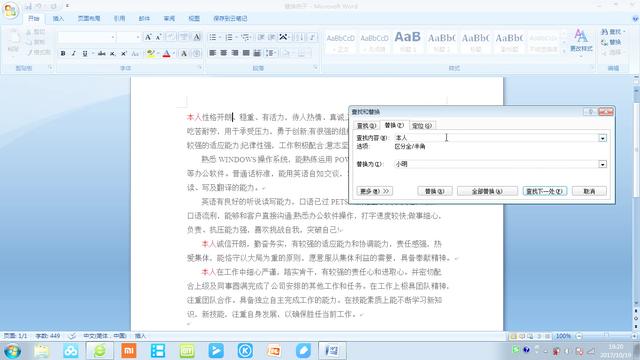Toggle Italic formatting in the ribbon
This screenshot has height=360, width=640.
point(73,53)
